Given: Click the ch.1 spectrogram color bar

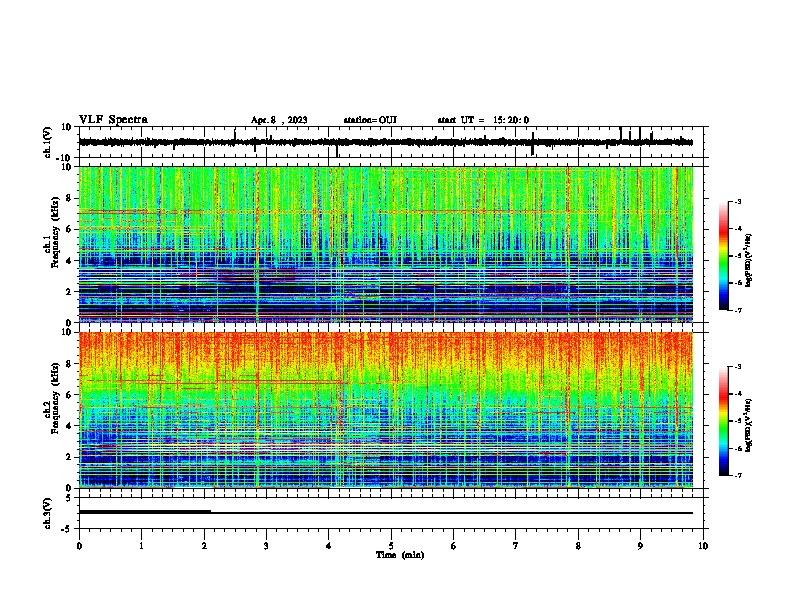Looking at the screenshot, I should 724,256.
